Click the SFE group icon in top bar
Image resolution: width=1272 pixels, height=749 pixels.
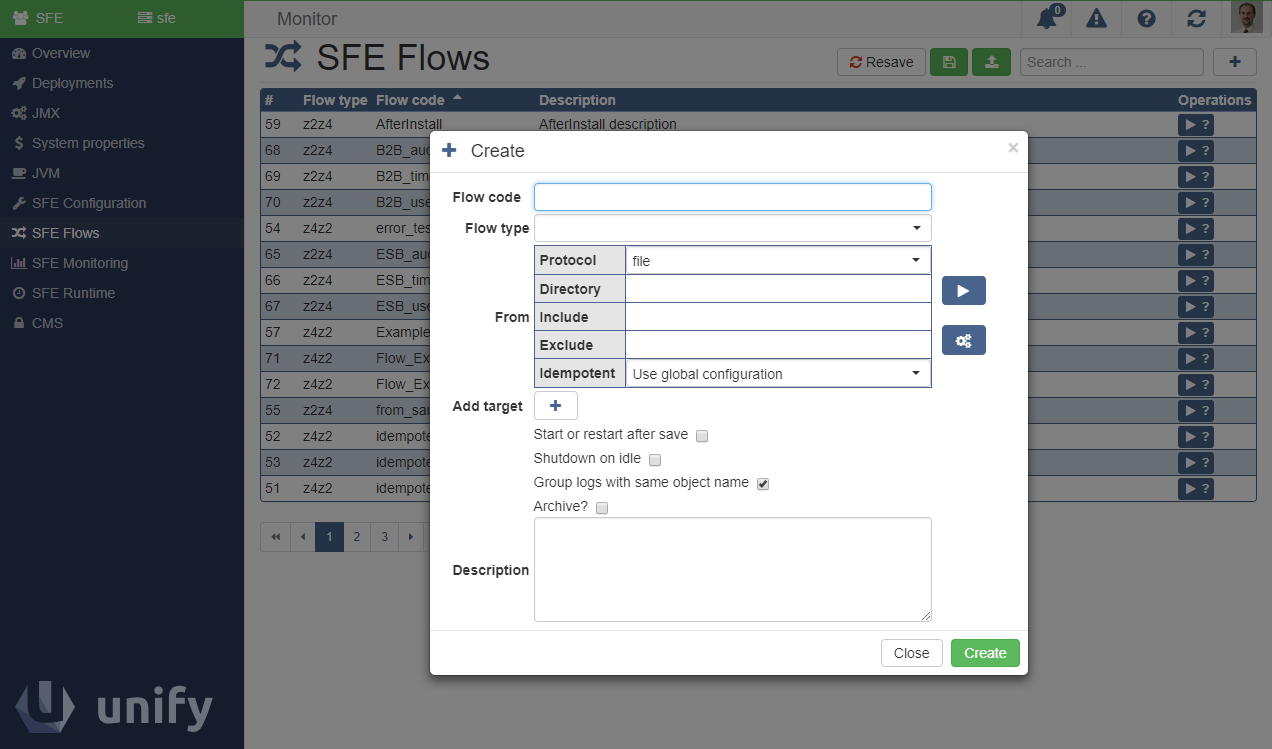tap(20, 18)
